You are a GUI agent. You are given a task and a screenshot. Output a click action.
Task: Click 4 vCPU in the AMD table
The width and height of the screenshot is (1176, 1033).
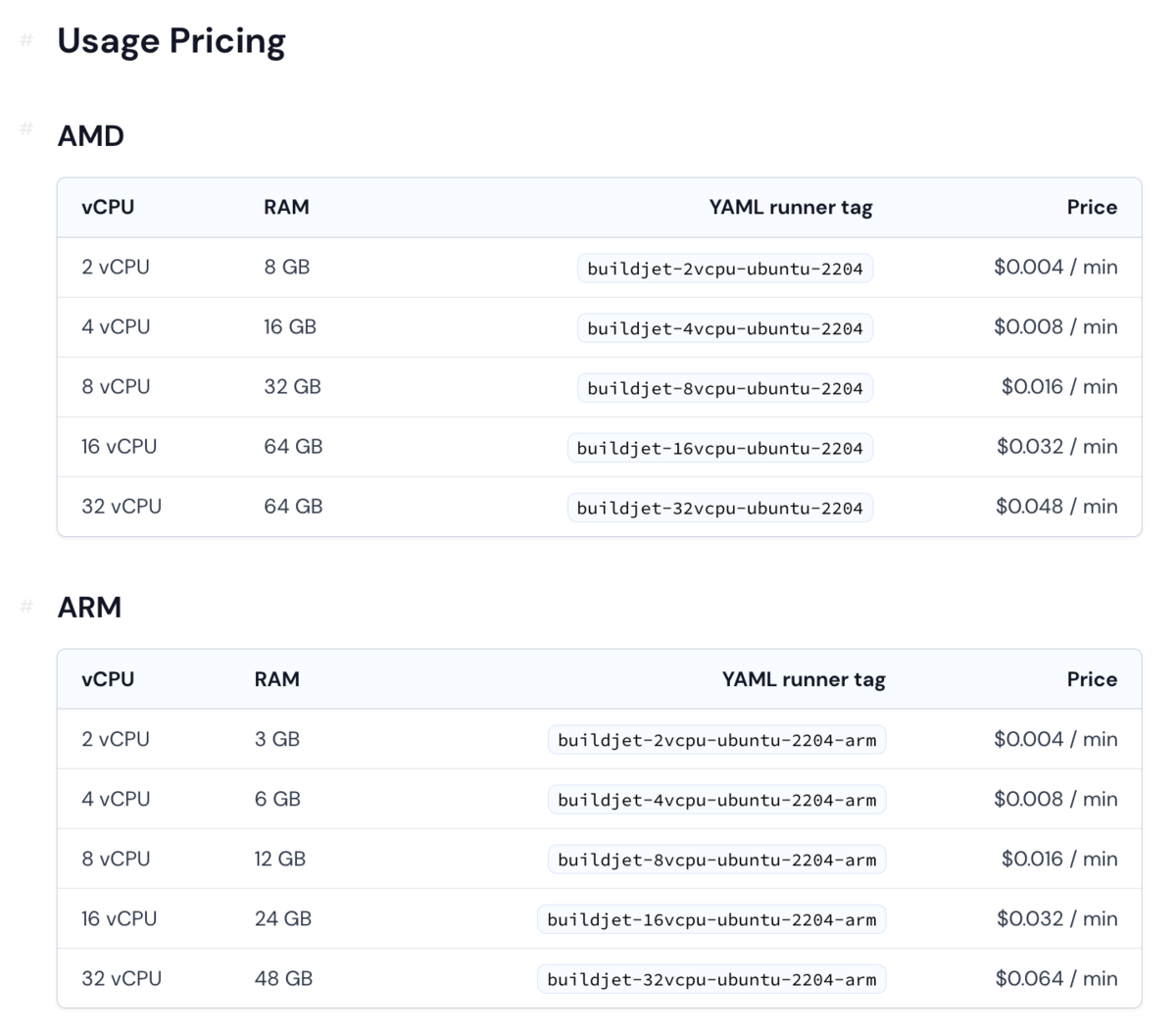tap(116, 326)
